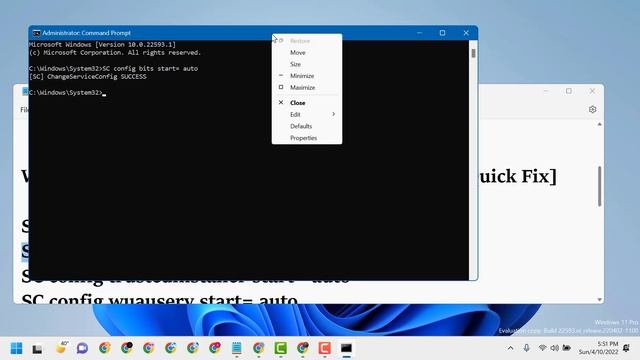Screen dimensions: 640x360
Task: Click the '[SC] ChangeServiceConfig SUCCESS' output line
Action: tap(87, 77)
